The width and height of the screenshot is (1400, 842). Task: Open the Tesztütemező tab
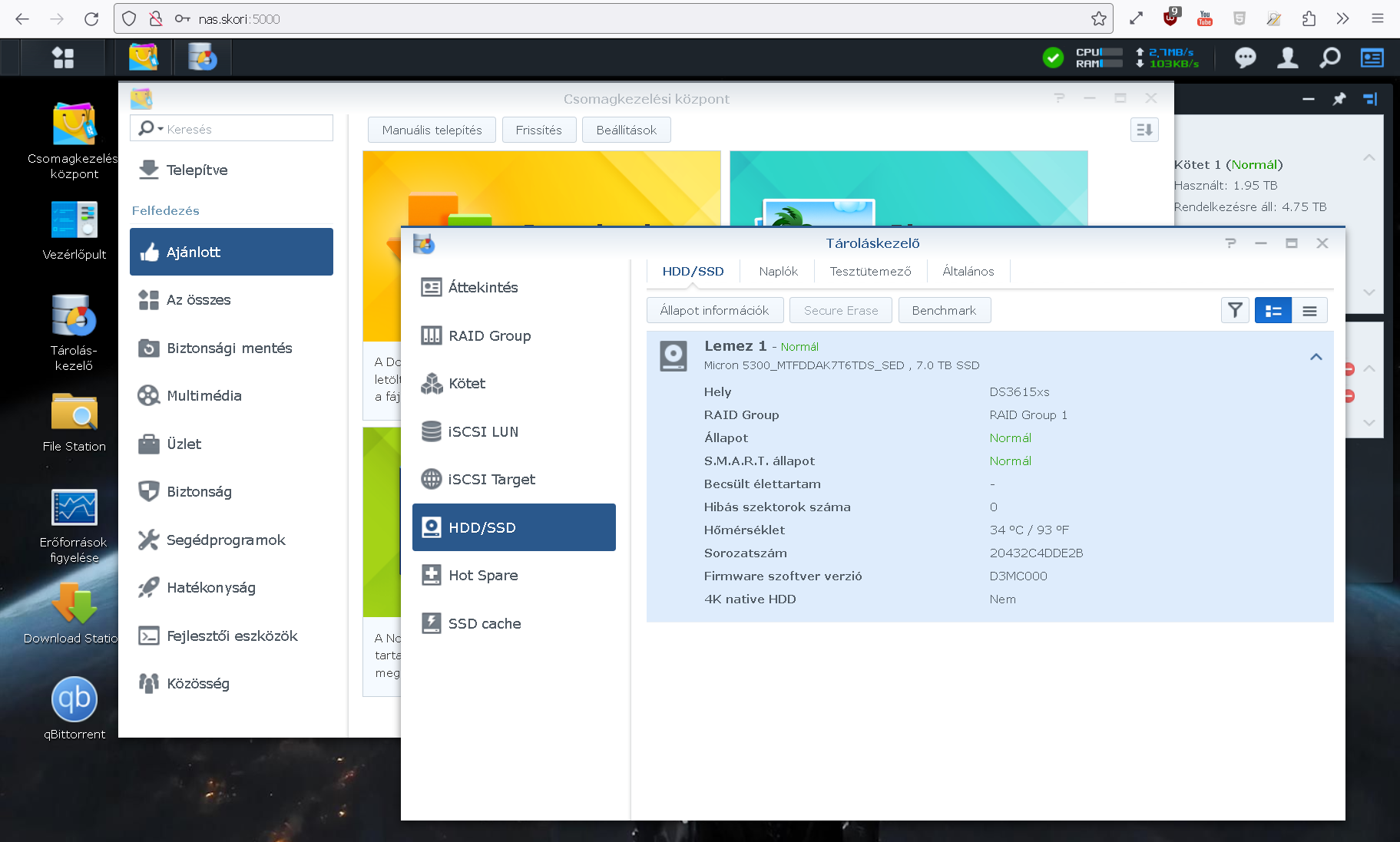(x=870, y=271)
